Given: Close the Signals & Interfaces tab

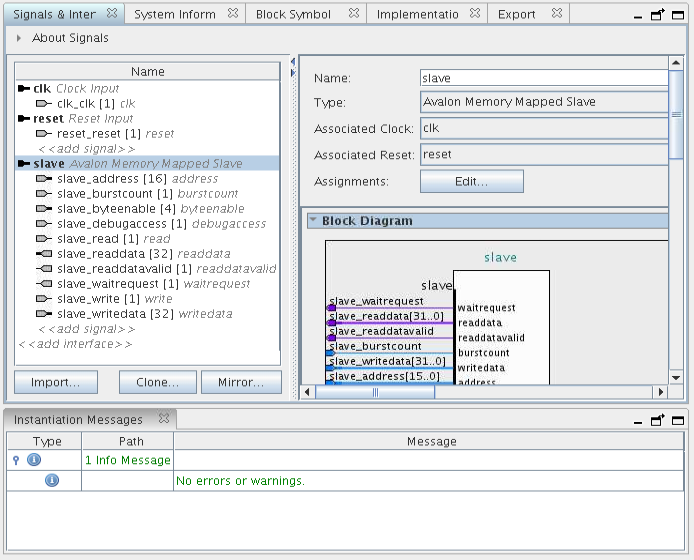Looking at the screenshot, I should [x=112, y=14].
